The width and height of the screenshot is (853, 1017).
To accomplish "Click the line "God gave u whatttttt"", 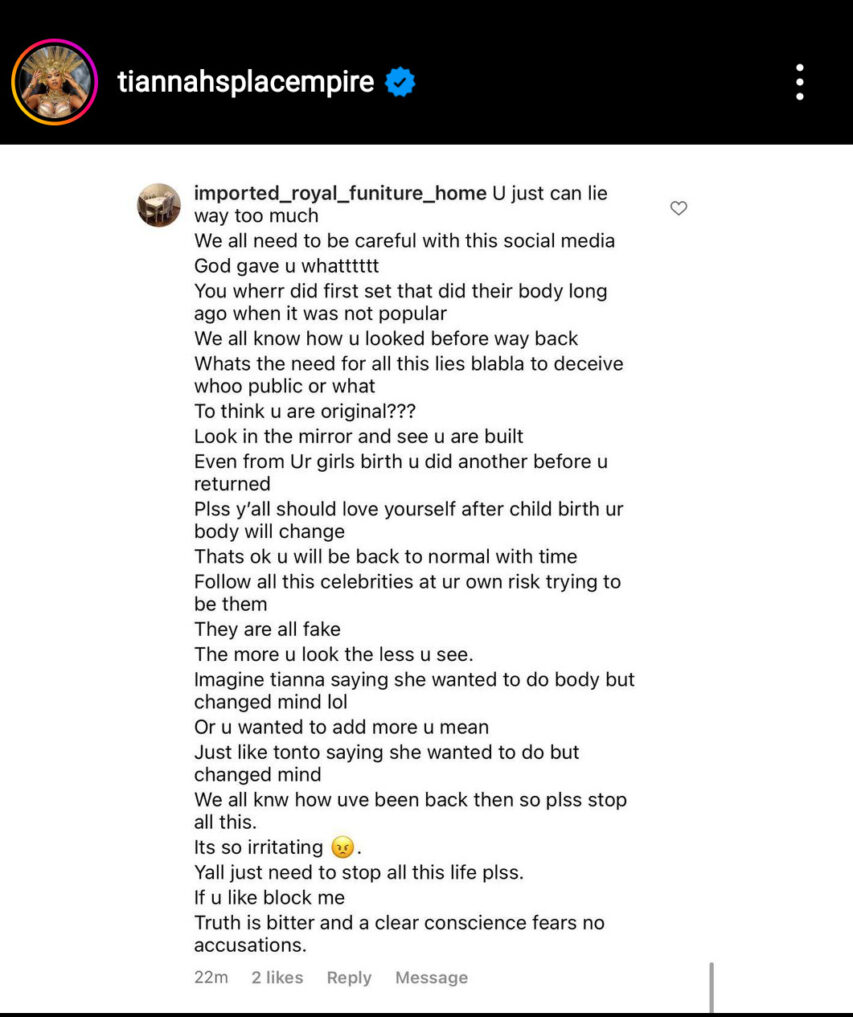I will point(286,266).
